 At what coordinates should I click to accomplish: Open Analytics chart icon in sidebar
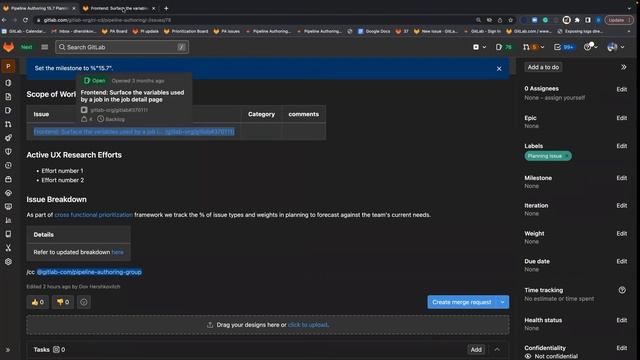click(x=8, y=220)
